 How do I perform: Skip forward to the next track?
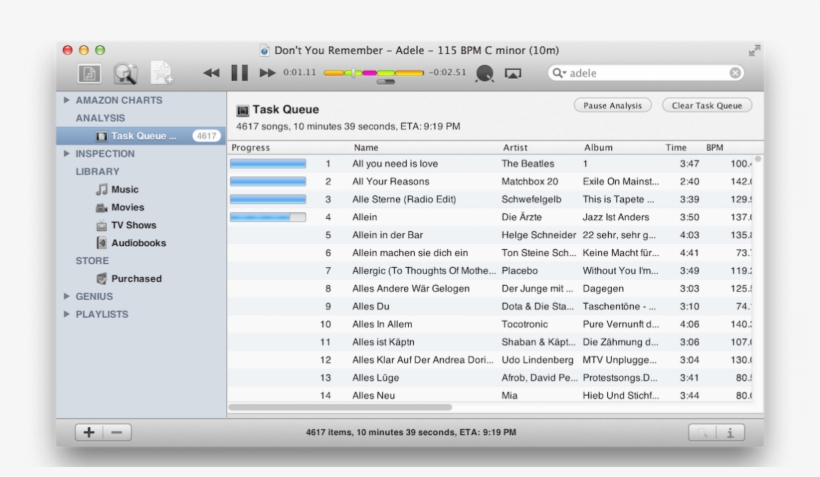(267, 73)
